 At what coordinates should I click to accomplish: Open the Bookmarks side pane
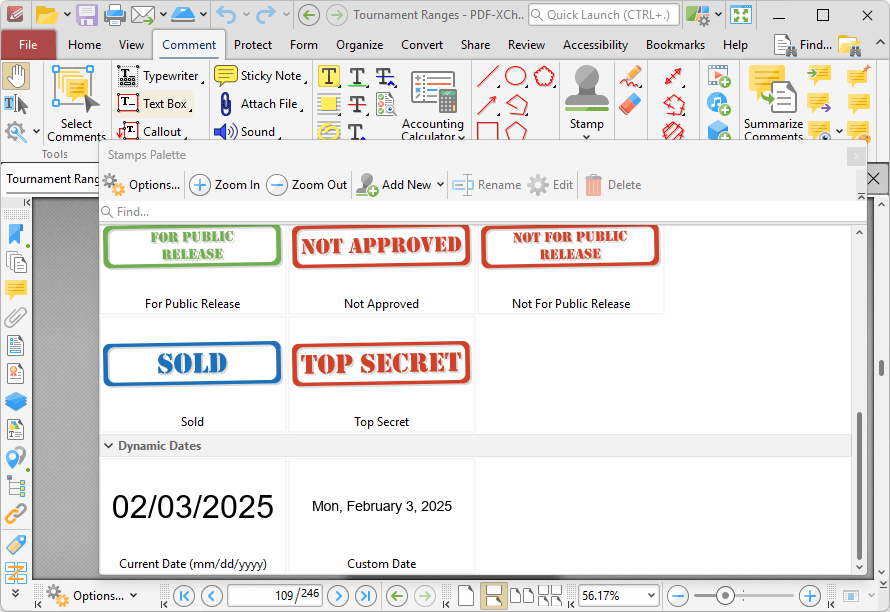point(16,234)
